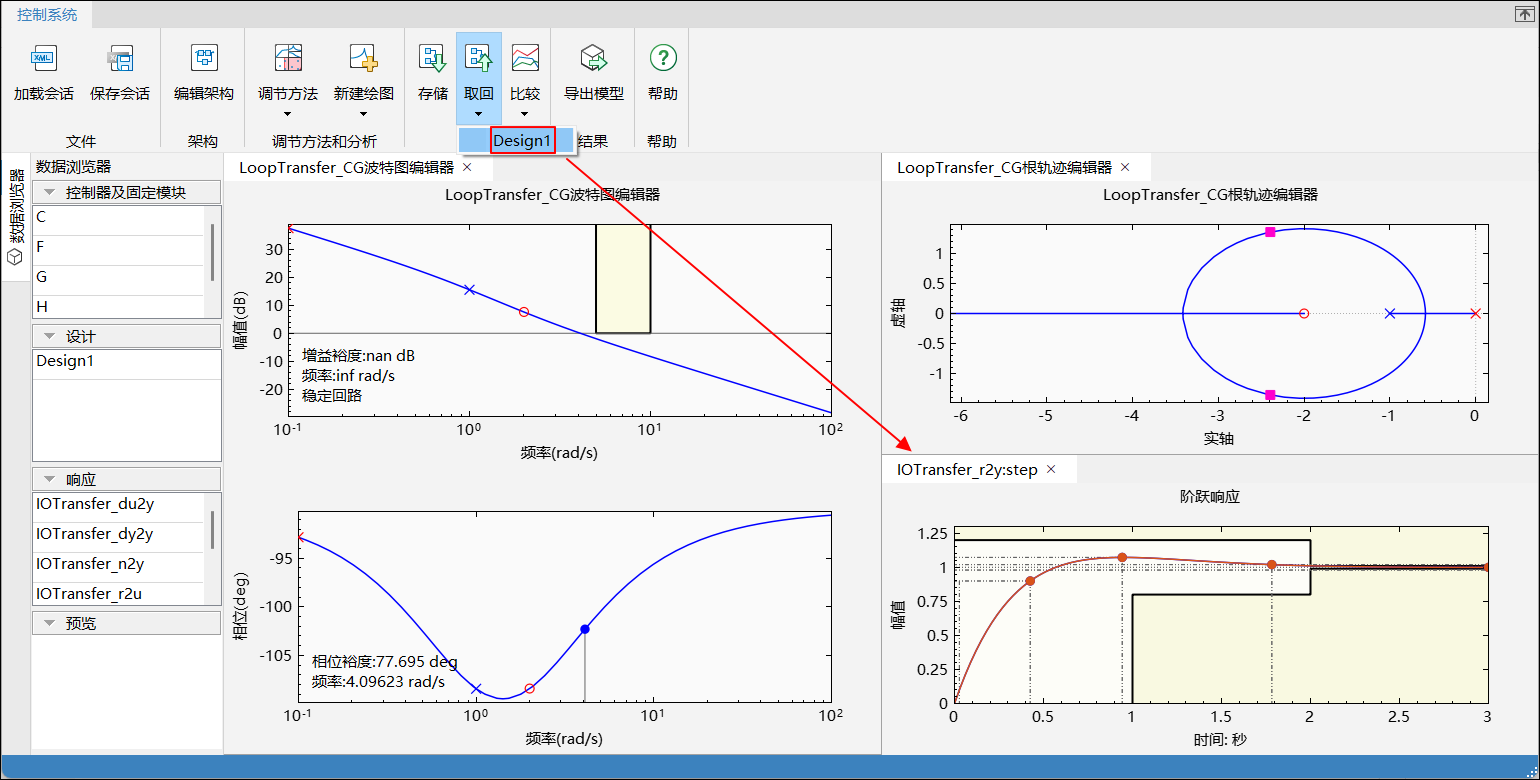Select Design1 from the Retrieve dropdown menu
This screenshot has height=780, width=1540.
(x=522, y=141)
